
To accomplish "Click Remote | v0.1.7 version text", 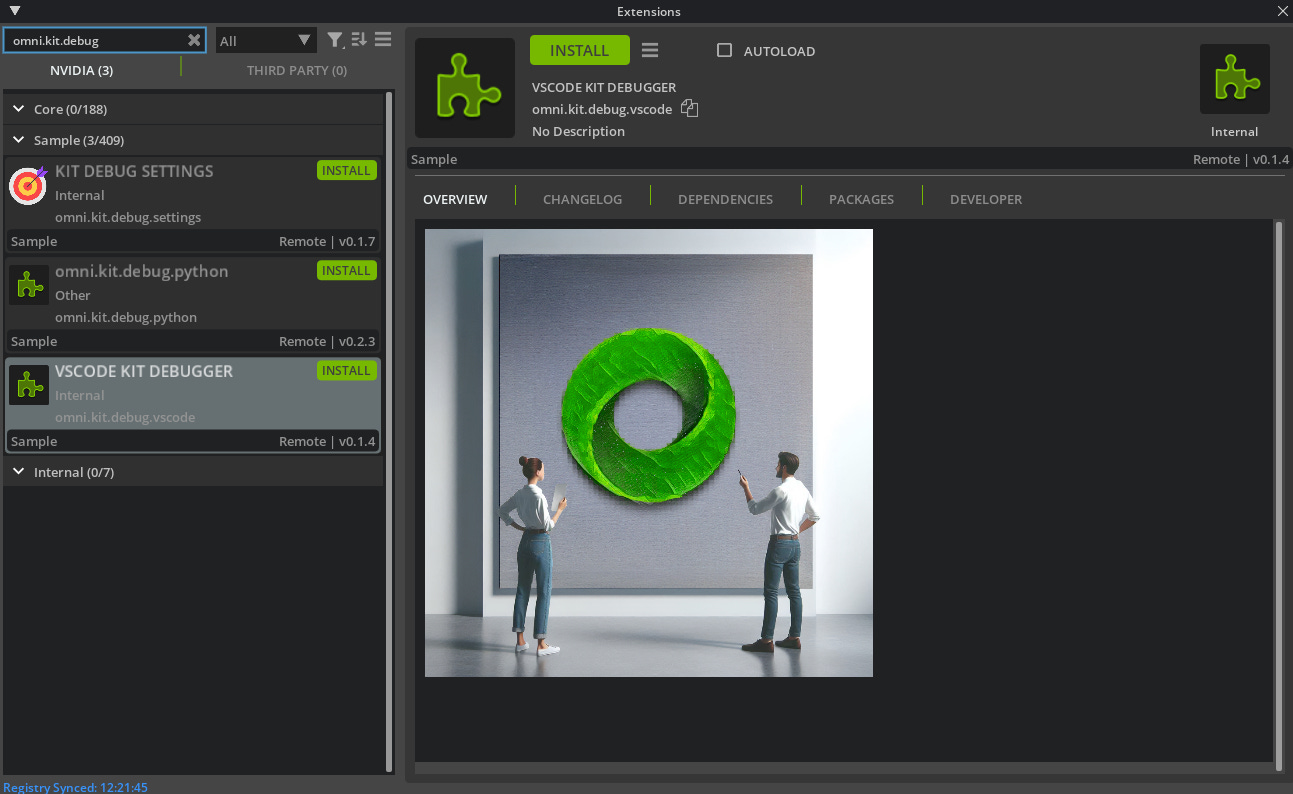I will (327, 241).
